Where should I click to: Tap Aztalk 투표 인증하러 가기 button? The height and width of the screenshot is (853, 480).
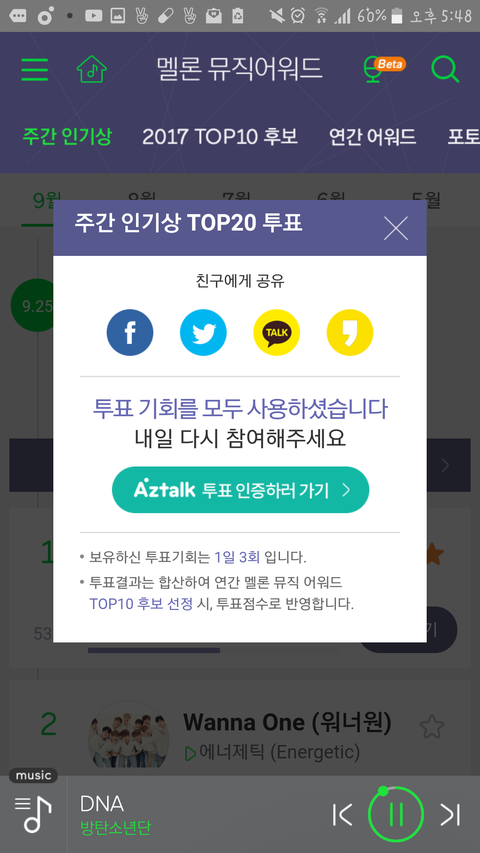pyautogui.click(x=241, y=490)
